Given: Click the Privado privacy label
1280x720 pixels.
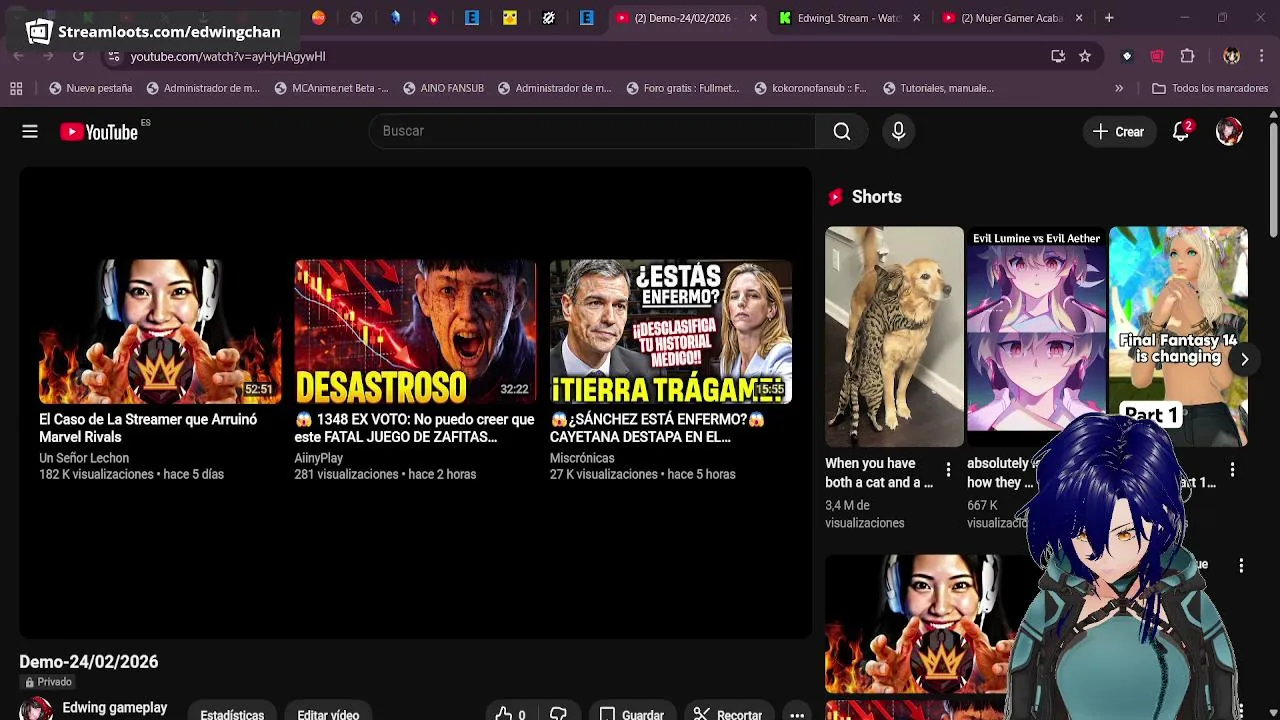Looking at the screenshot, I should pyautogui.click(x=48, y=682).
